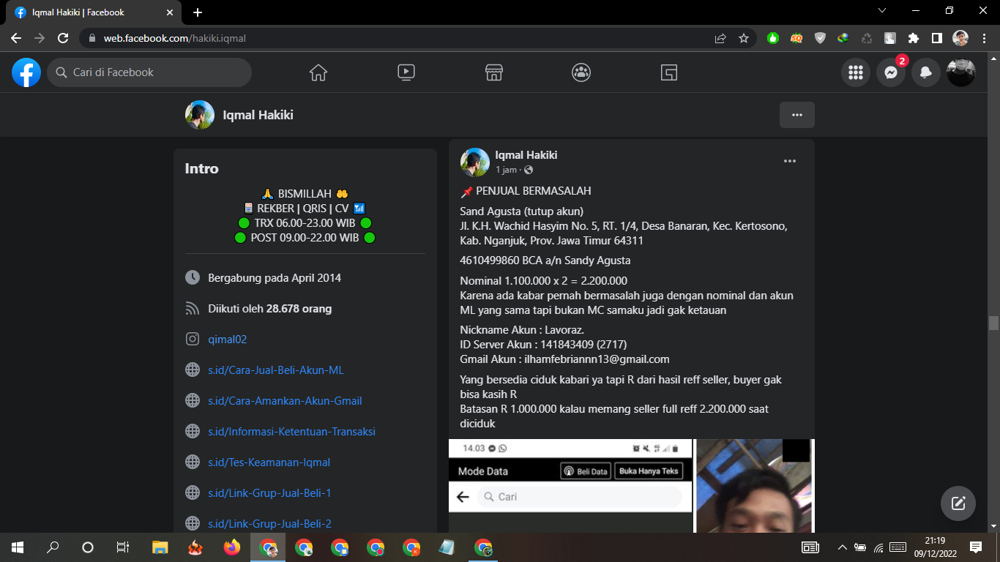Open the Facebook Home feed icon

(318, 73)
